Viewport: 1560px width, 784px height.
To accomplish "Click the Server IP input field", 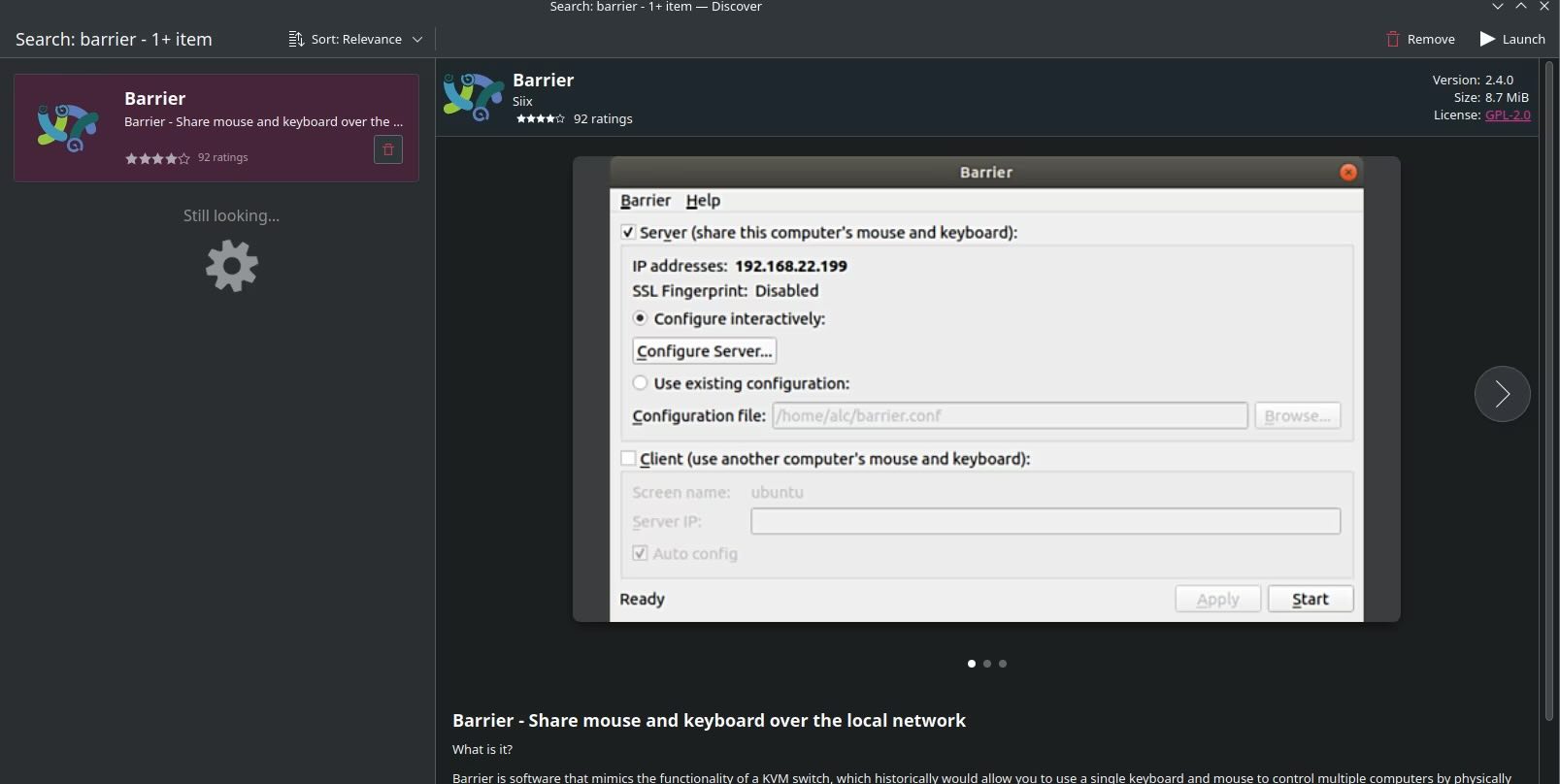I will tap(1045, 521).
